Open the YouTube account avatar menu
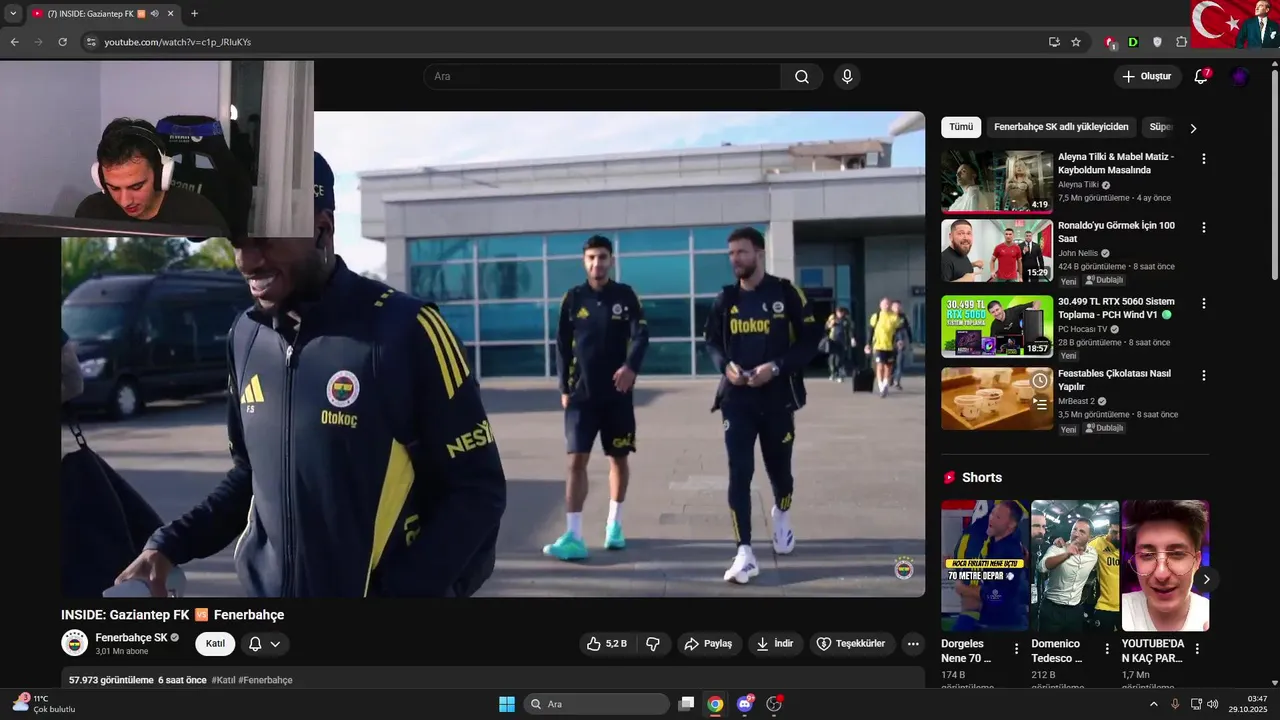 click(1240, 77)
